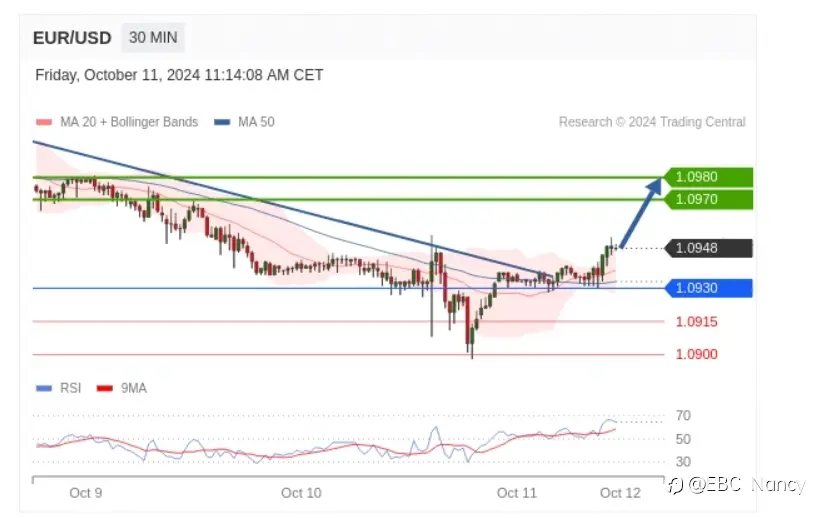Click the 30 MIN timeframe badge
The height and width of the screenshot is (518, 816).
pos(153,37)
